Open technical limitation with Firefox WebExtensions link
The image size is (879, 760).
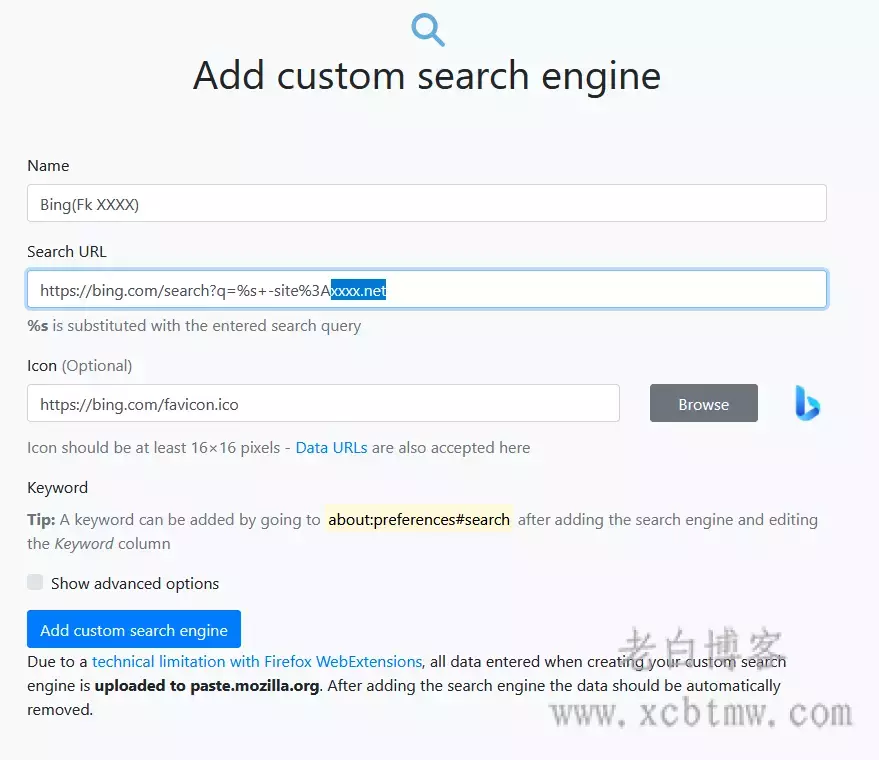pos(257,662)
